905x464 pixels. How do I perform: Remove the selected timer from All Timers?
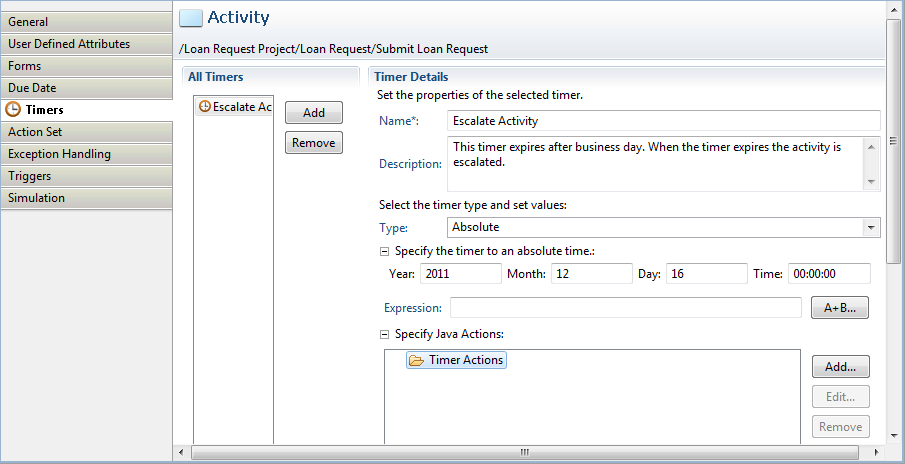pyautogui.click(x=314, y=143)
